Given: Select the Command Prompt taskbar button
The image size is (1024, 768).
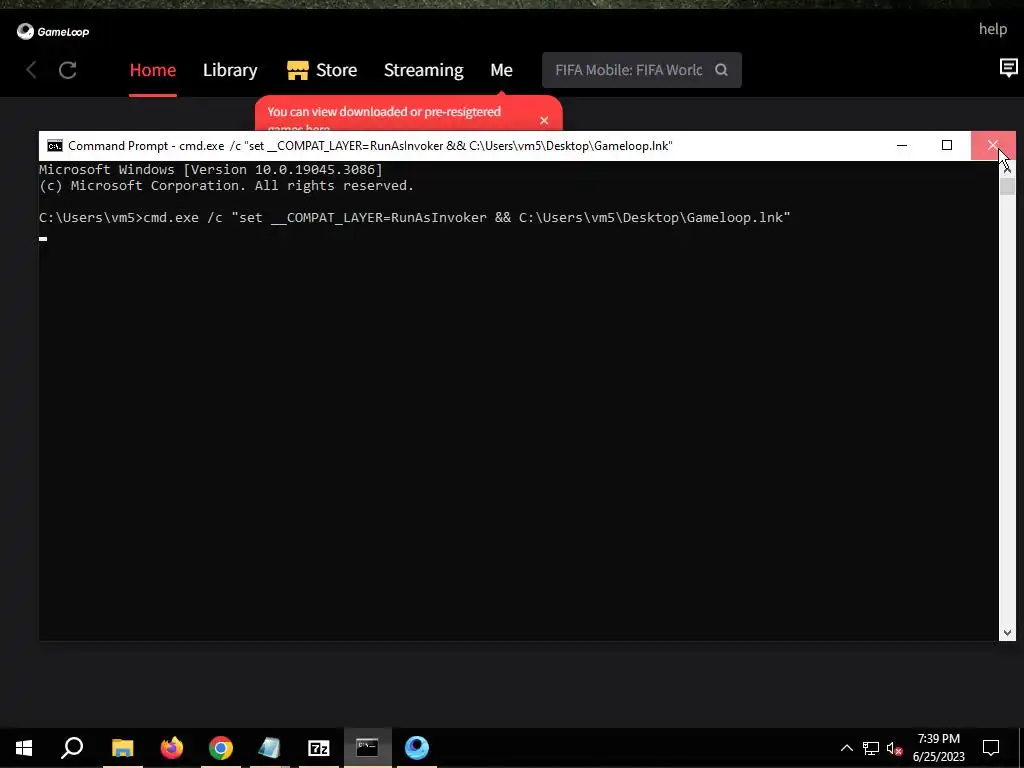Looking at the screenshot, I should point(368,748).
